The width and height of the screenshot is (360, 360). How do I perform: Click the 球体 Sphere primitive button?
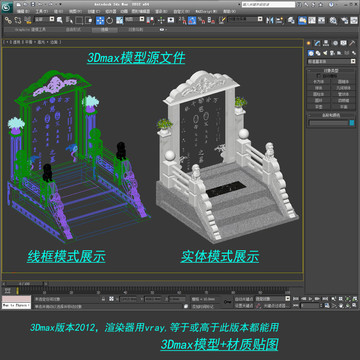319,88
